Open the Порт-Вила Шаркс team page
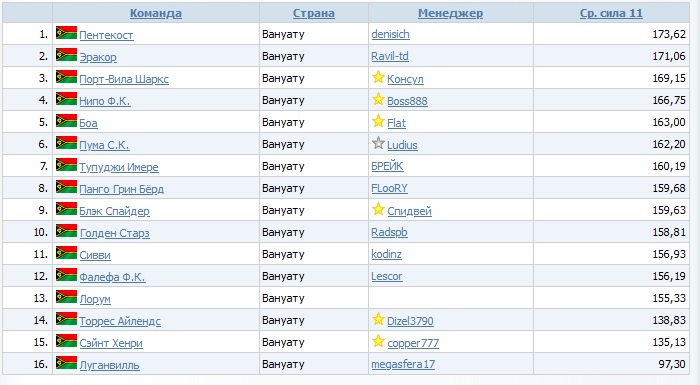 124,79
